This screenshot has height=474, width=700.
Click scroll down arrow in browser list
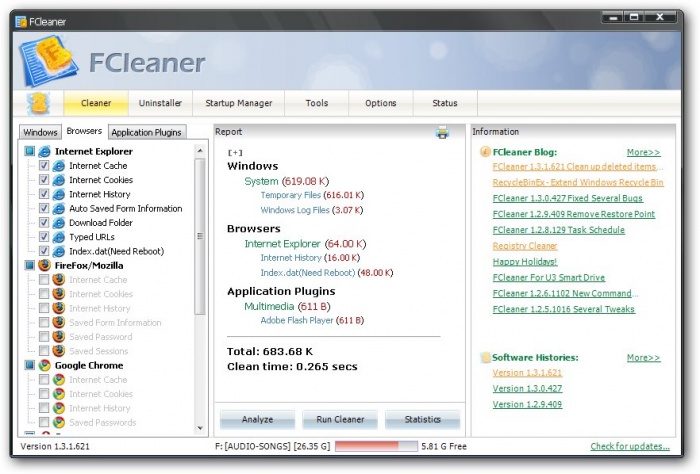200,428
